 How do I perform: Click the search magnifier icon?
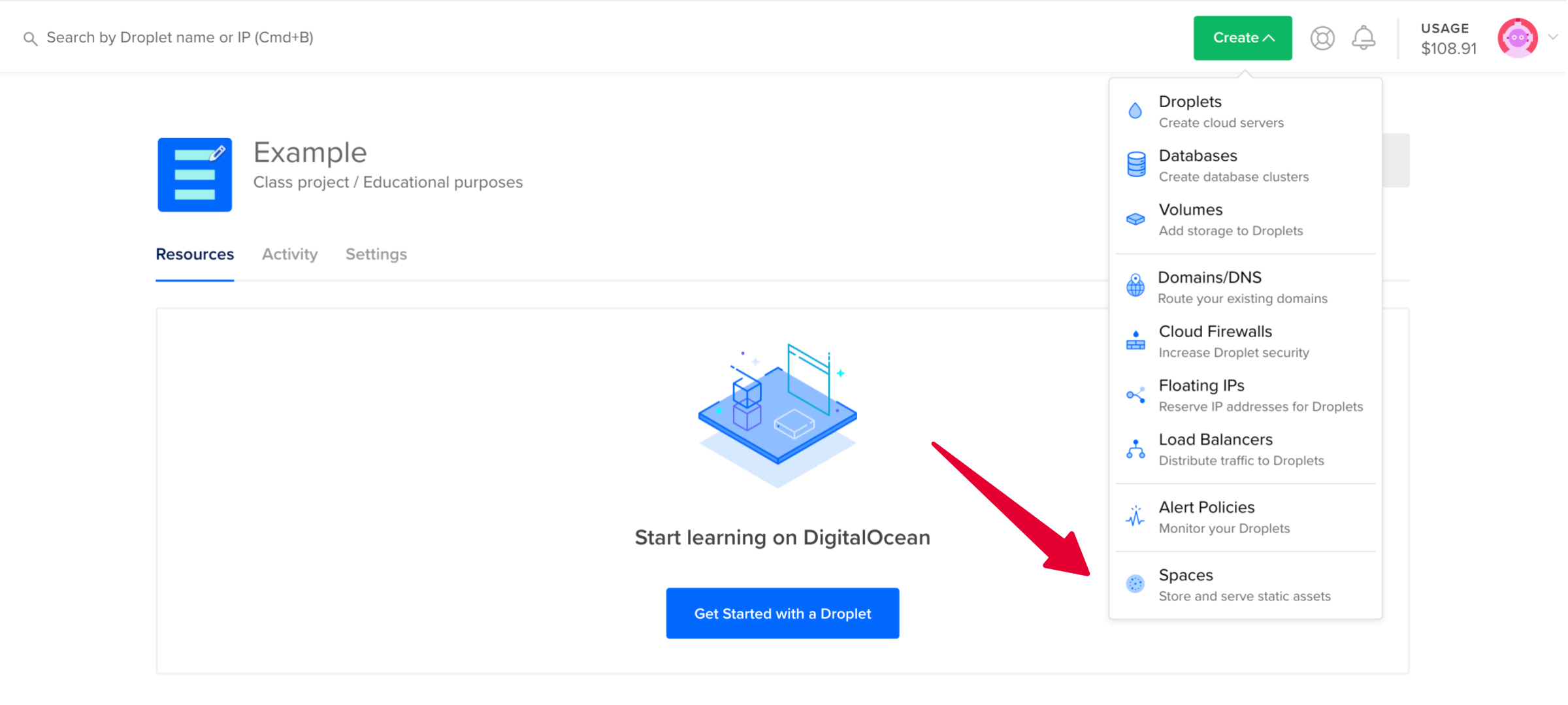pyautogui.click(x=30, y=39)
